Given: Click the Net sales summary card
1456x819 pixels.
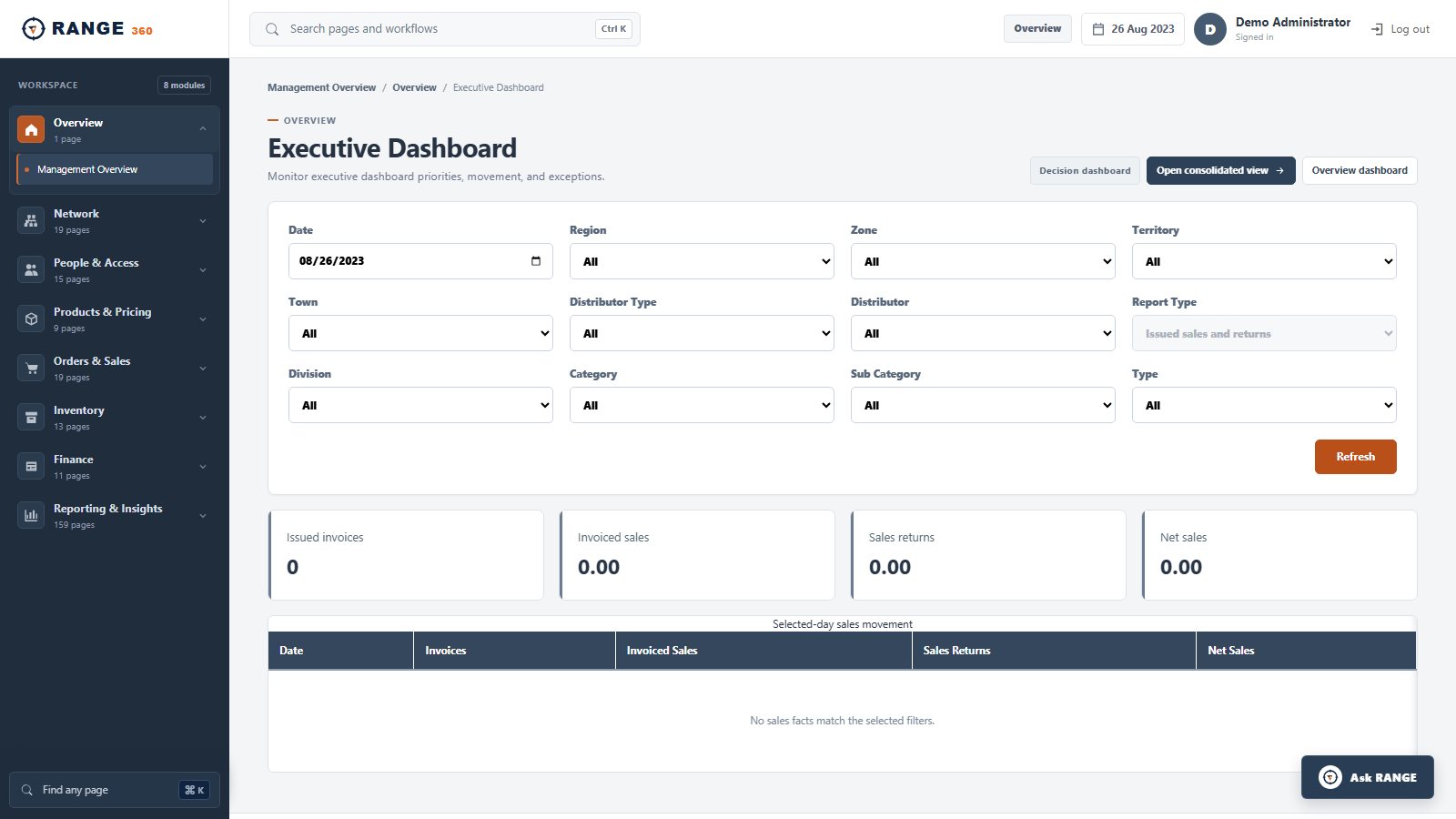Looking at the screenshot, I should [x=1279, y=555].
